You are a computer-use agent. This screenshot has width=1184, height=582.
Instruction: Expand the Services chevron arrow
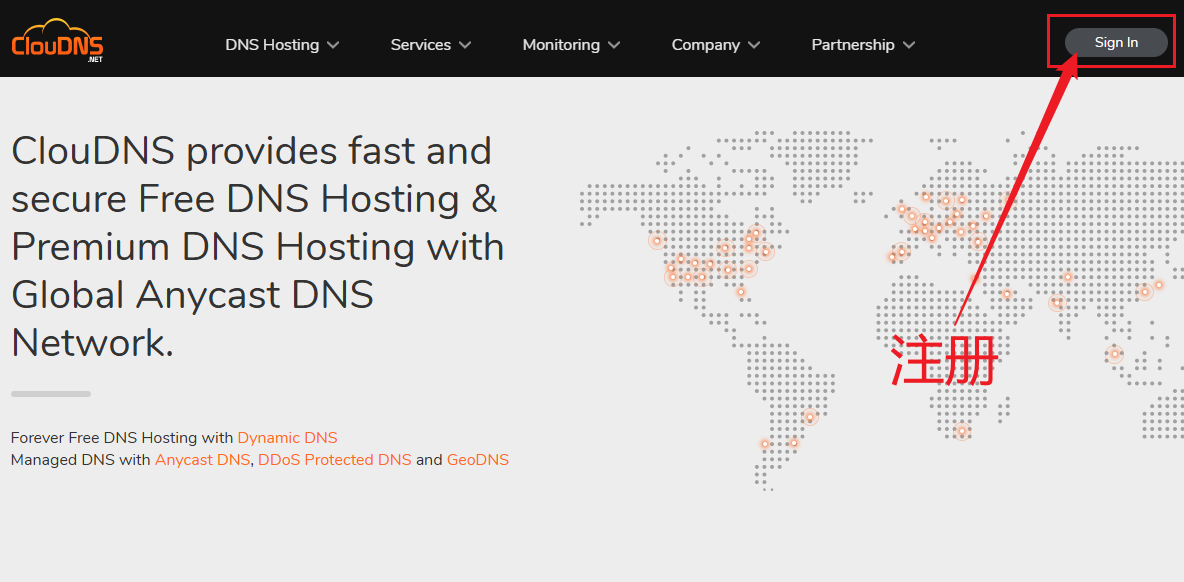tap(465, 45)
